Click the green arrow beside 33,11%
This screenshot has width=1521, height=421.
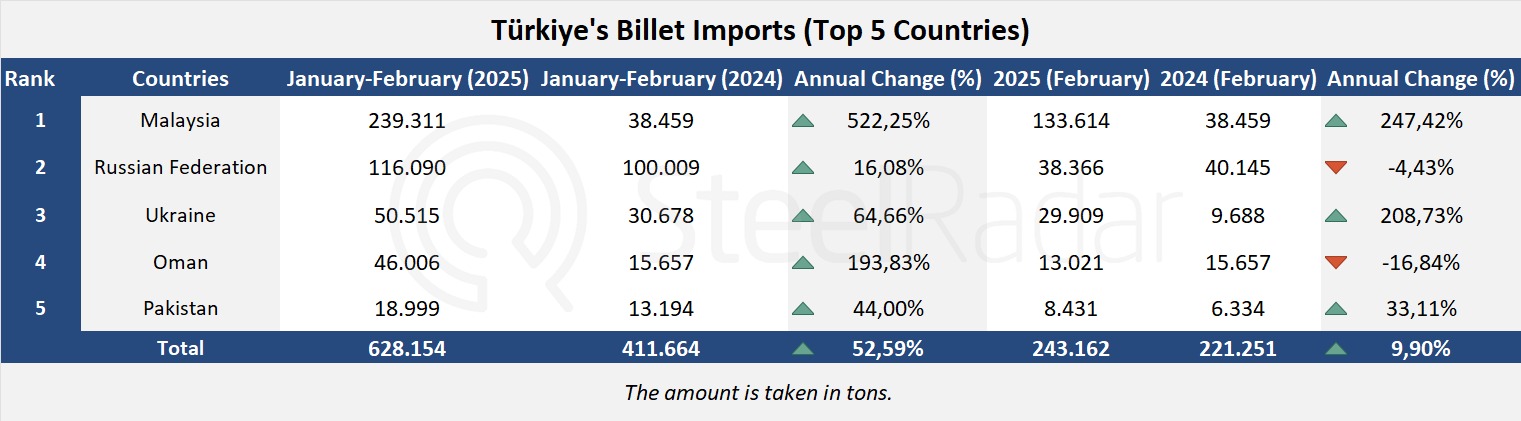pyautogui.click(x=1335, y=309)
